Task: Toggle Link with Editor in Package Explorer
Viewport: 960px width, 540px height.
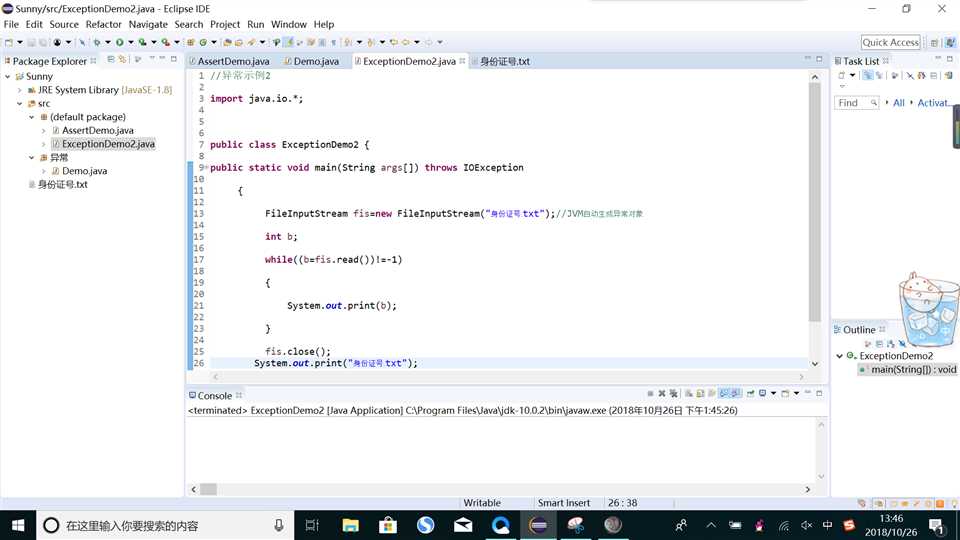Action: pyautogui.click(x=122, y=59)
